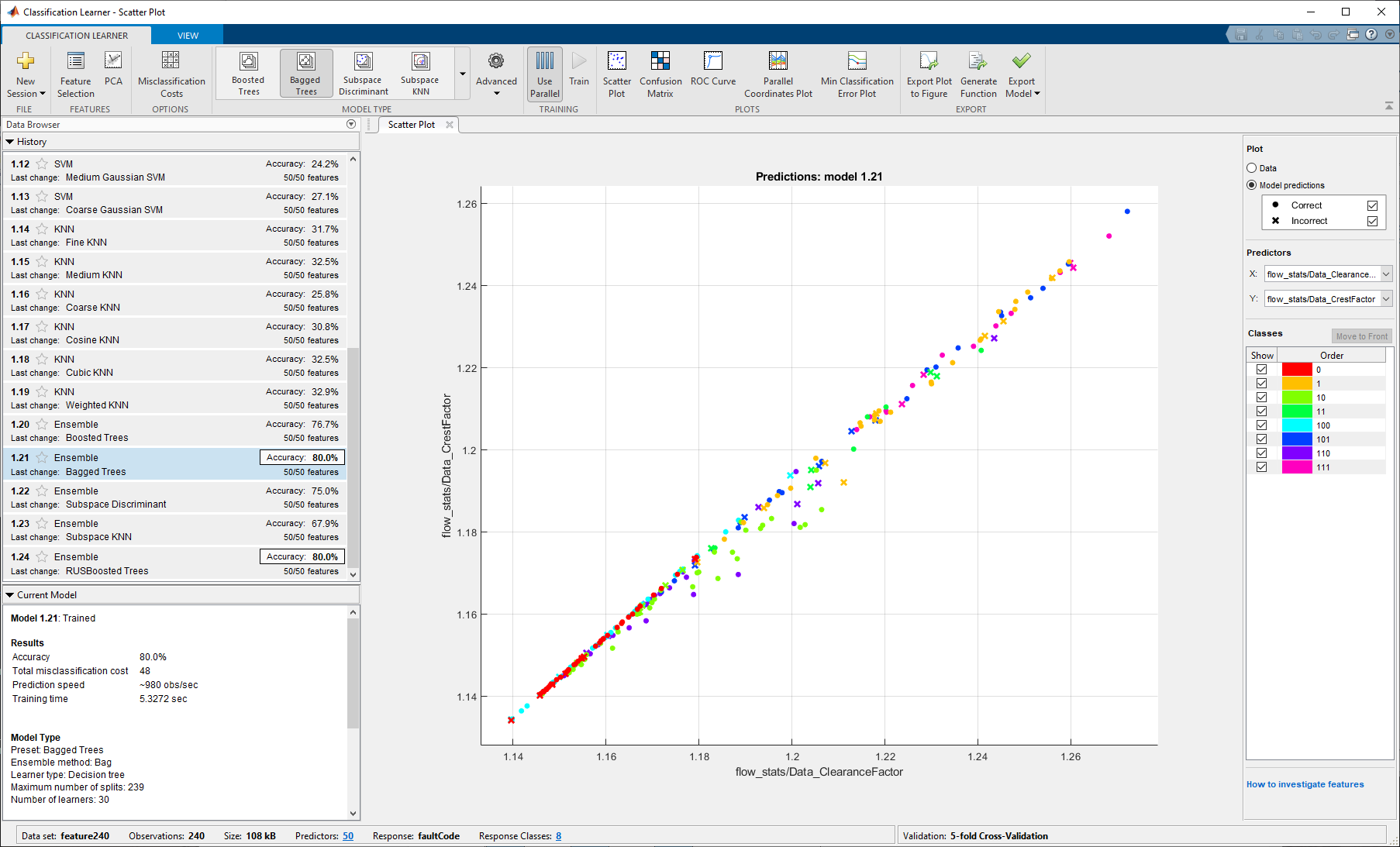Select the Data radio button
The image size is (1400, 847).
[1251, 168]
